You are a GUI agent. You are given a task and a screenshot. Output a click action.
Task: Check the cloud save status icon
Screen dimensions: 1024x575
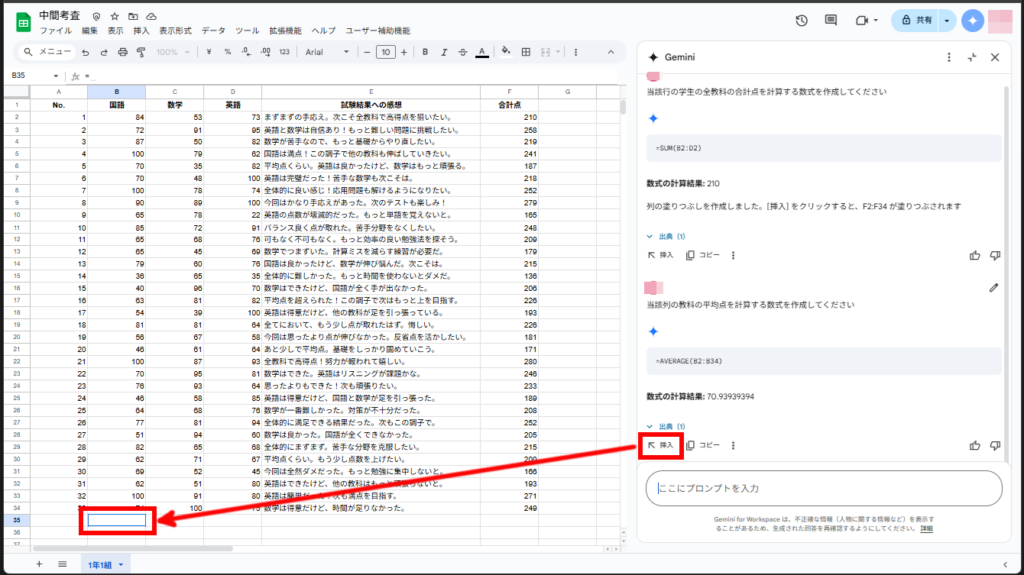click(152, 16)
